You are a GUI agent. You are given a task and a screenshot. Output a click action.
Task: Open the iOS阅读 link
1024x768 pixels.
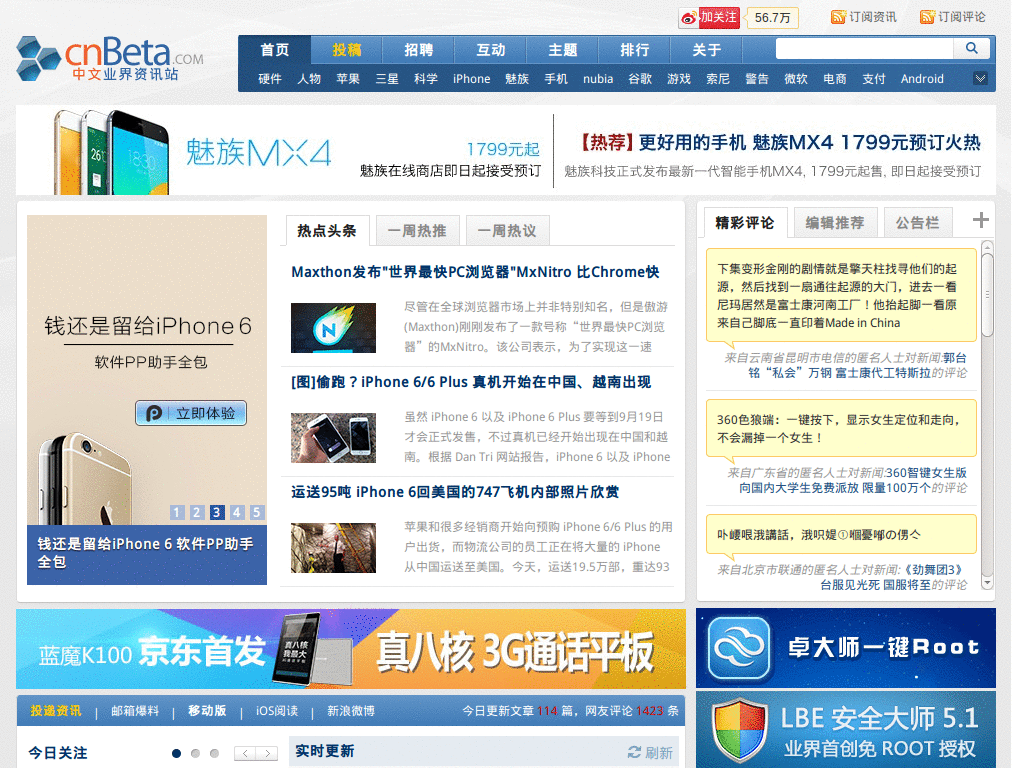click(277, 711)
